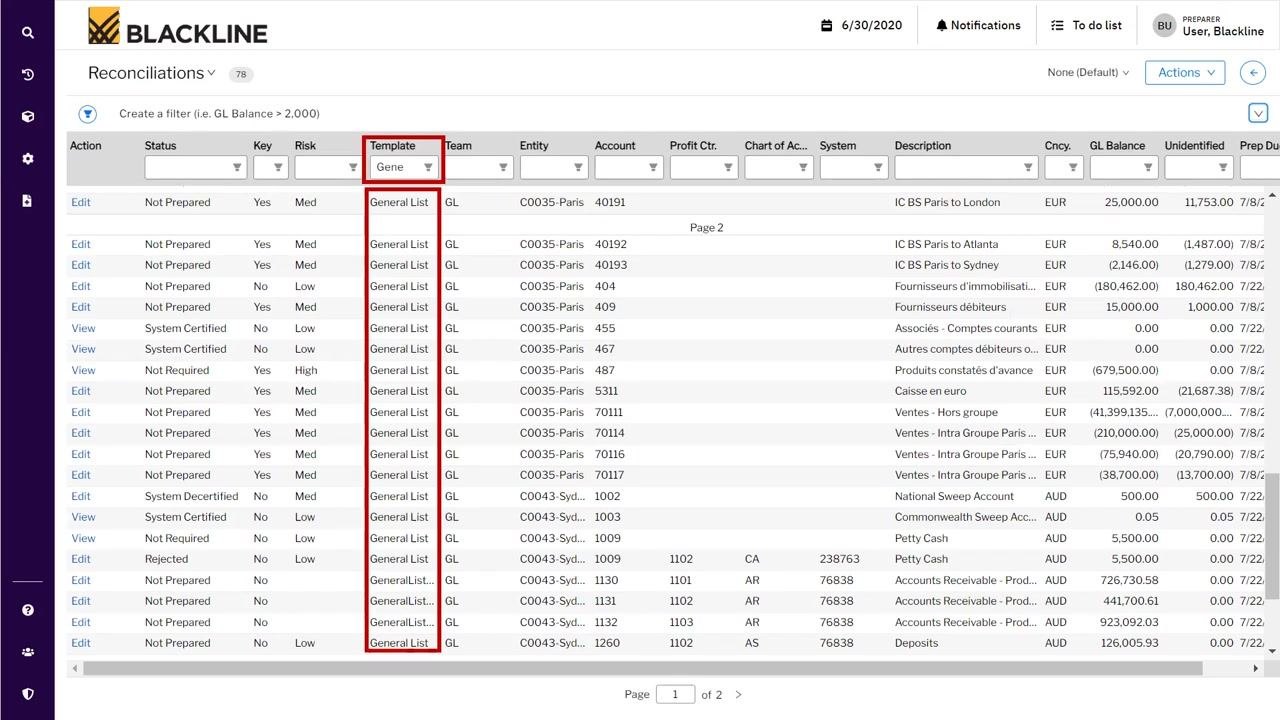Screen dimensions: 1280x720
Task: Sort by the GL Balance column header
Action: coord(1117,145)
